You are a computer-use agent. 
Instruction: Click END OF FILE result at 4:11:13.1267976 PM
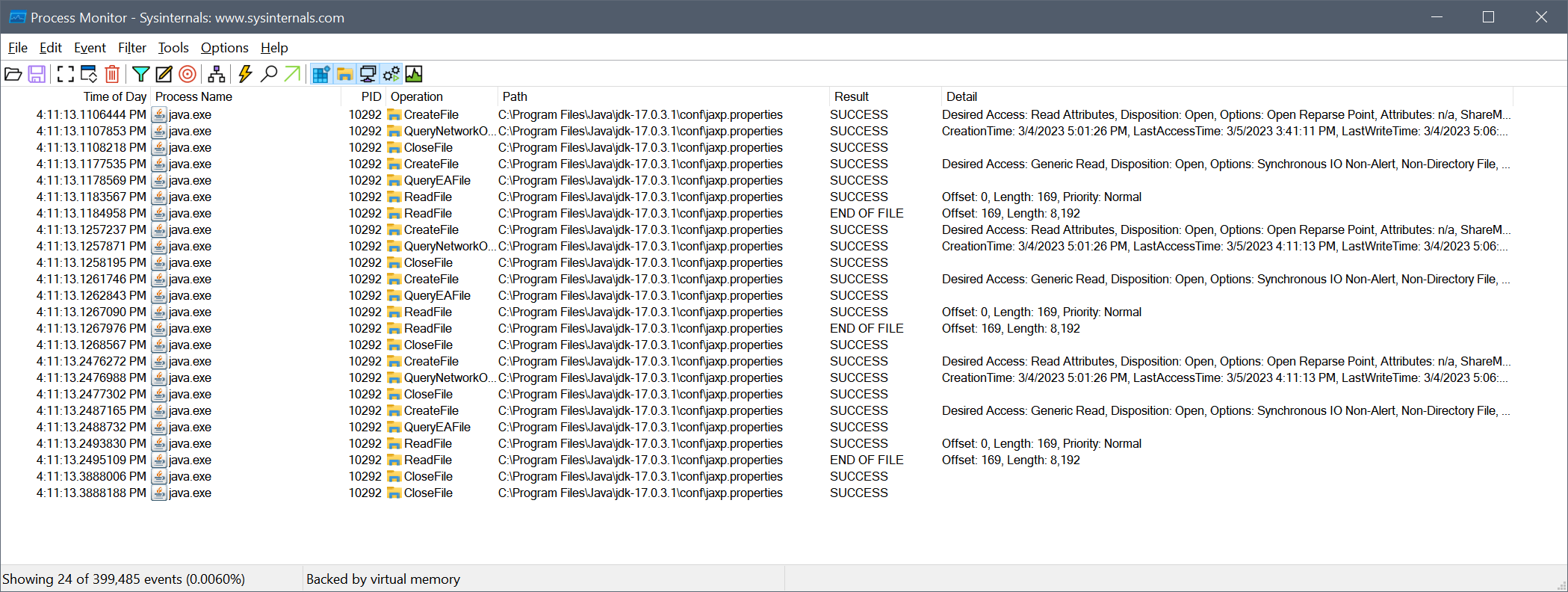(867, 328)
